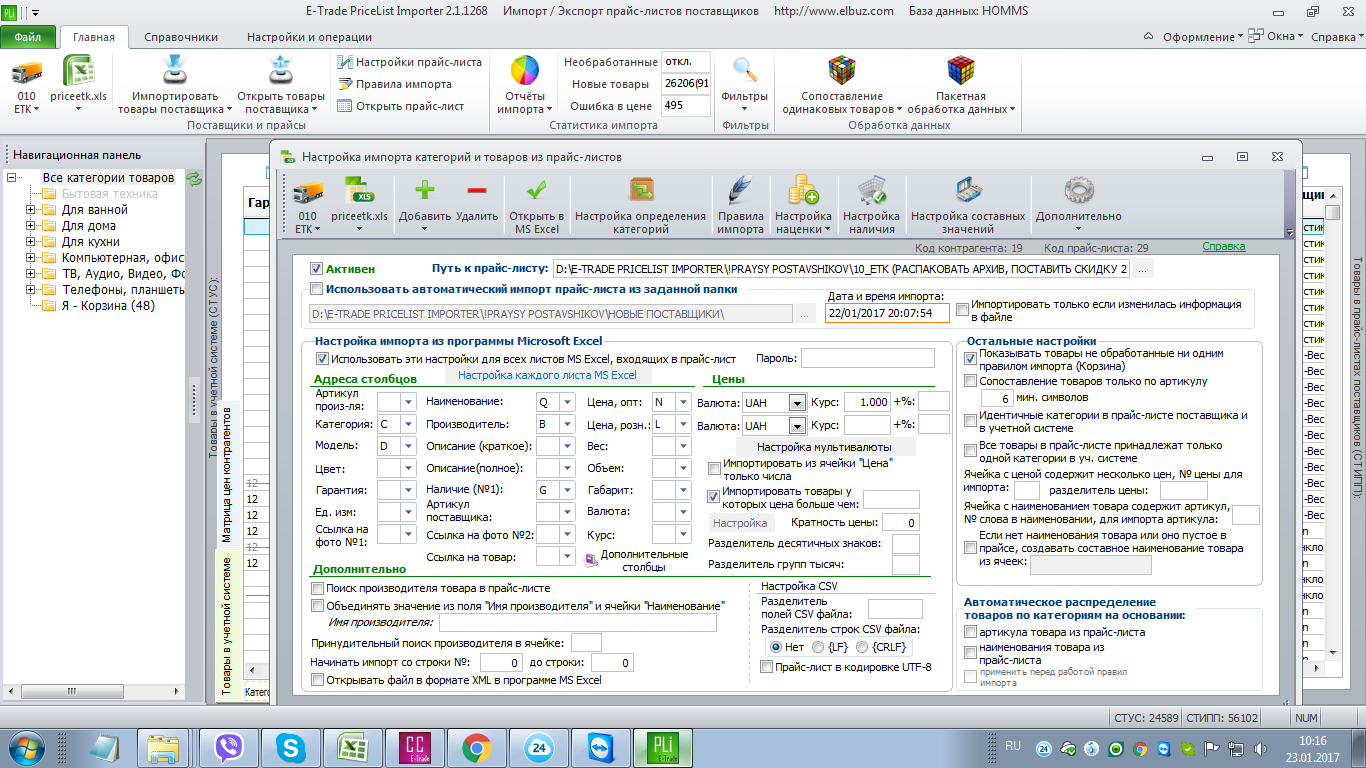The width and height of the screenshot is (1366, 768).
Task: Click the green Справка link in dialog
Action: point(1224,246)
